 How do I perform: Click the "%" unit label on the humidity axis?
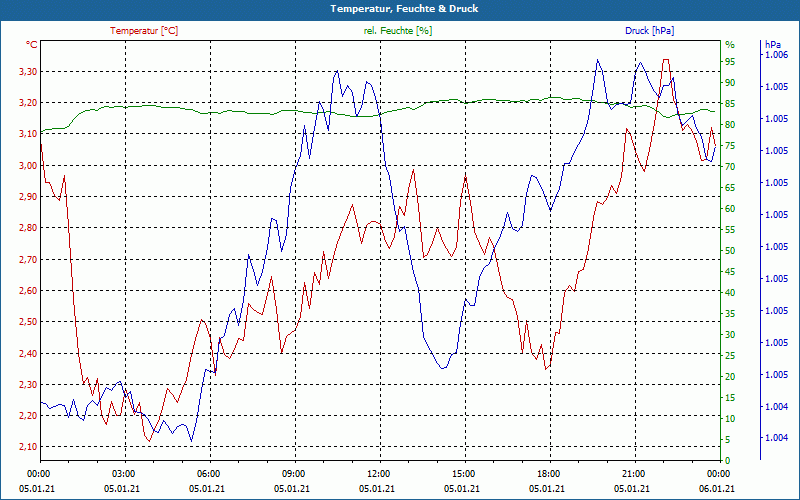(x=730, y=45)
